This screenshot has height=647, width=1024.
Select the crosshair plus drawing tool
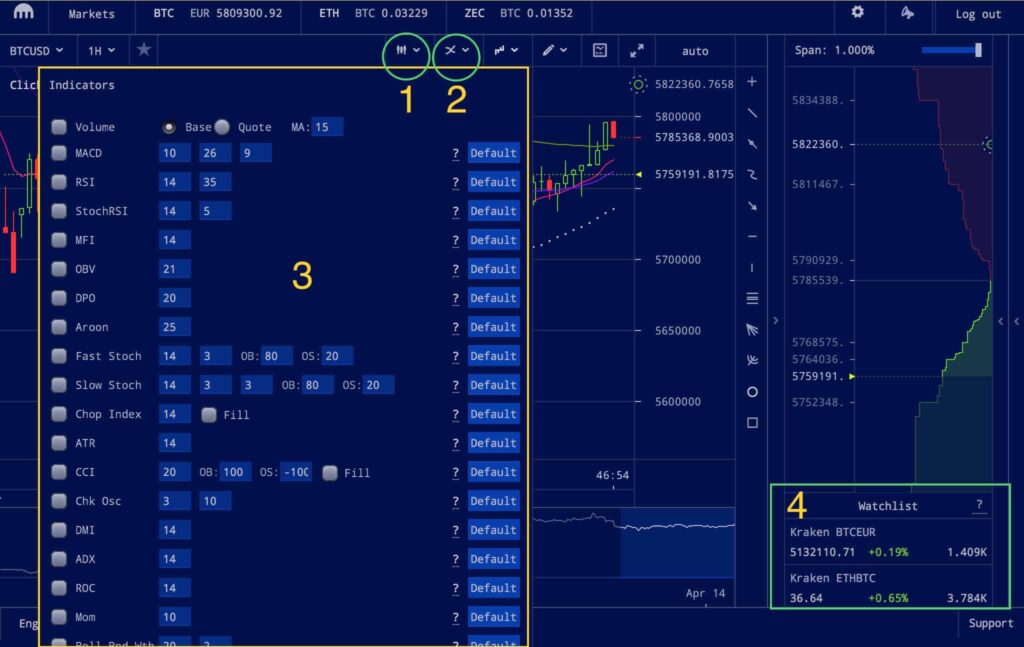752,82
